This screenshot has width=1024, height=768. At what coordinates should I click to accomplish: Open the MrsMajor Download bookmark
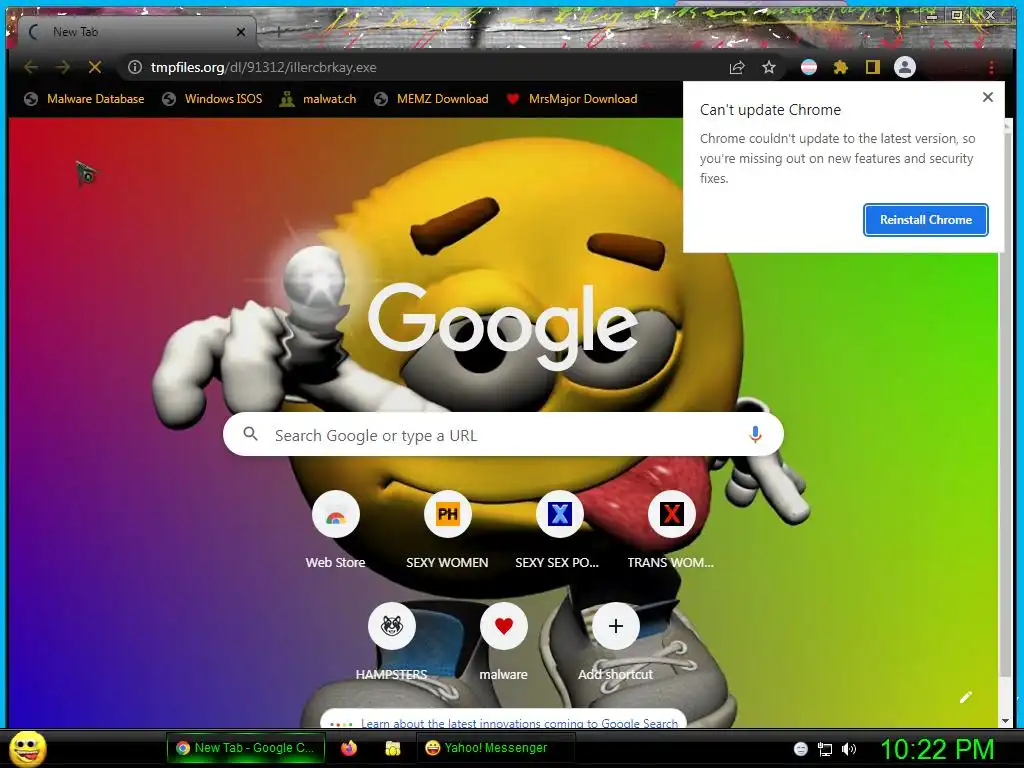point(572,99)
